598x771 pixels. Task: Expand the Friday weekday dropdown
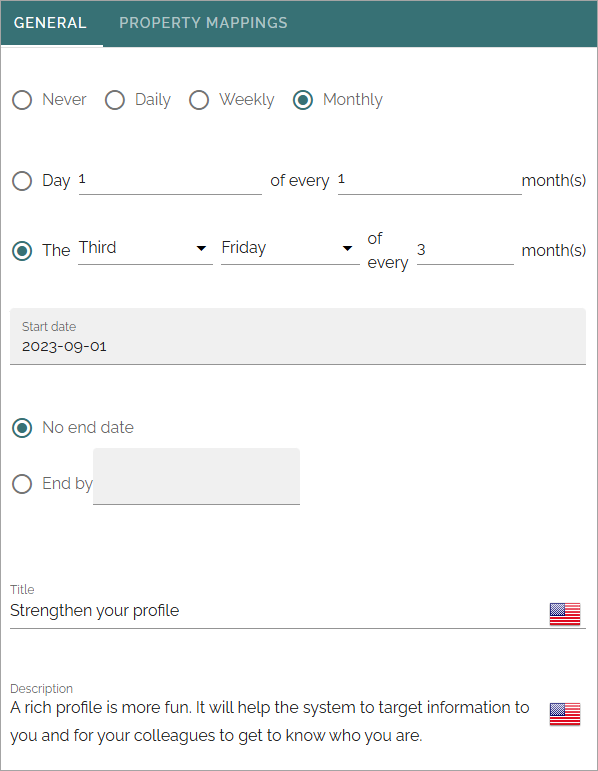290,248
